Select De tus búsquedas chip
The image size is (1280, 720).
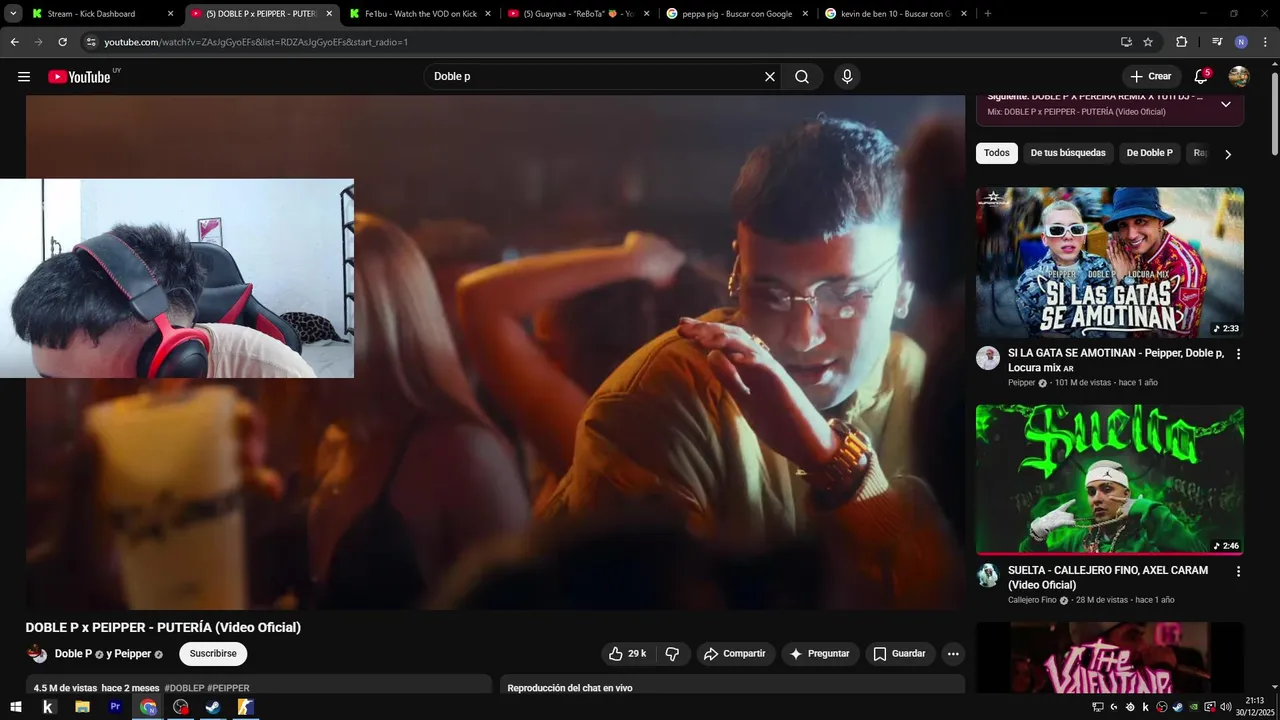coord(1068,153)
